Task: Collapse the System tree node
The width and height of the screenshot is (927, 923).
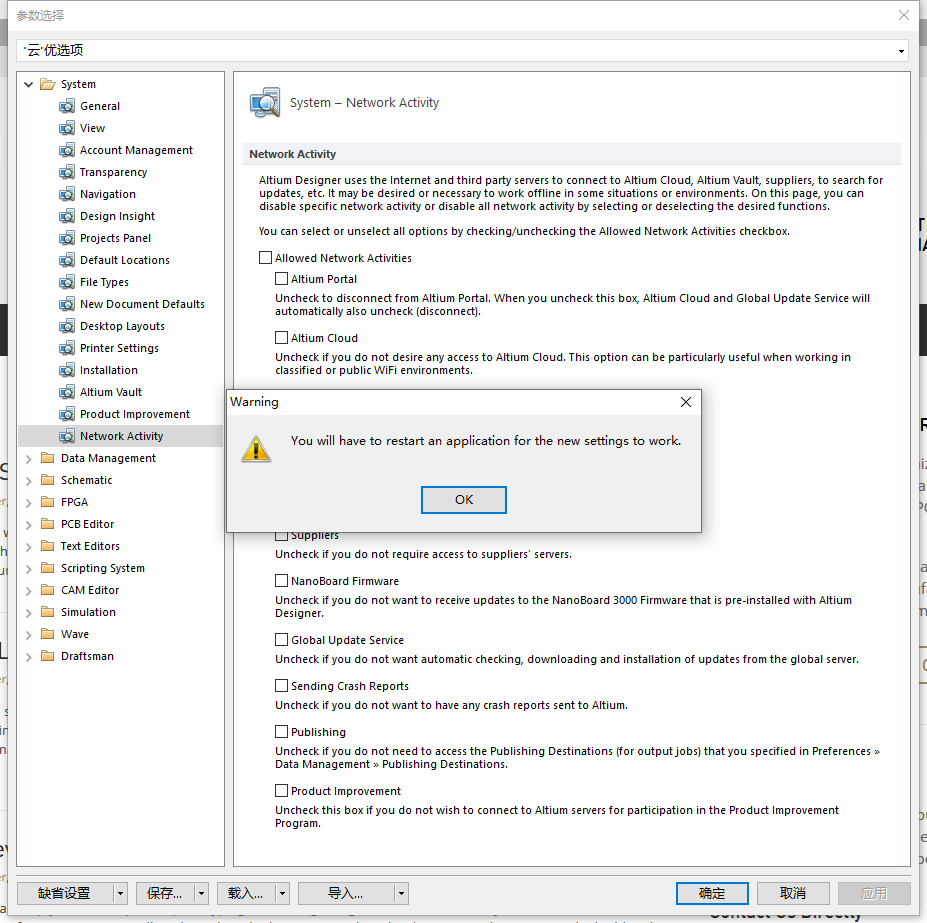Action: (x=28, y=85)
